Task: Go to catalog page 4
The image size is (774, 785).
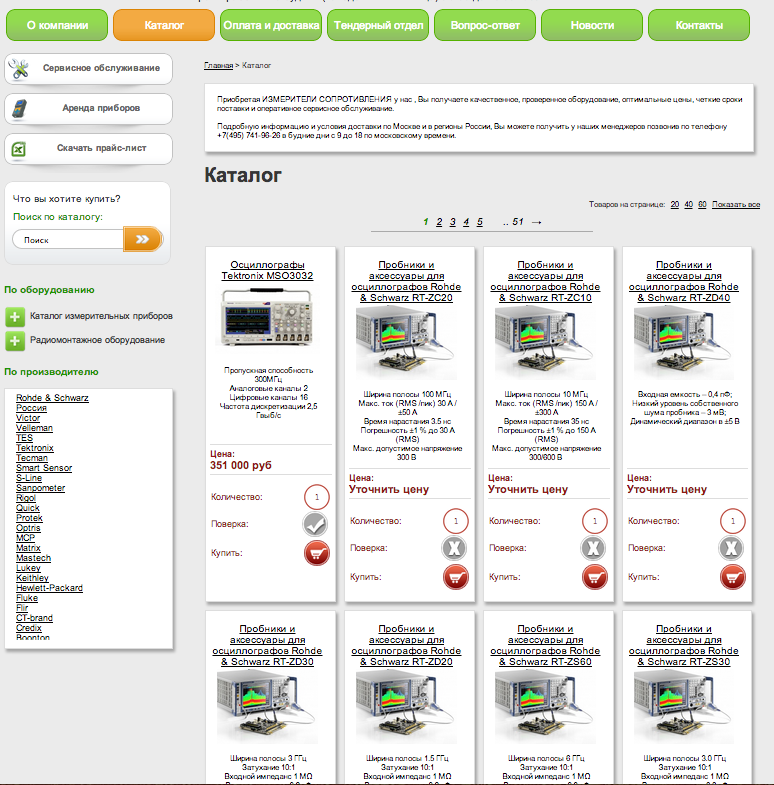Action: pyautogui.click(x=466, y=222)
